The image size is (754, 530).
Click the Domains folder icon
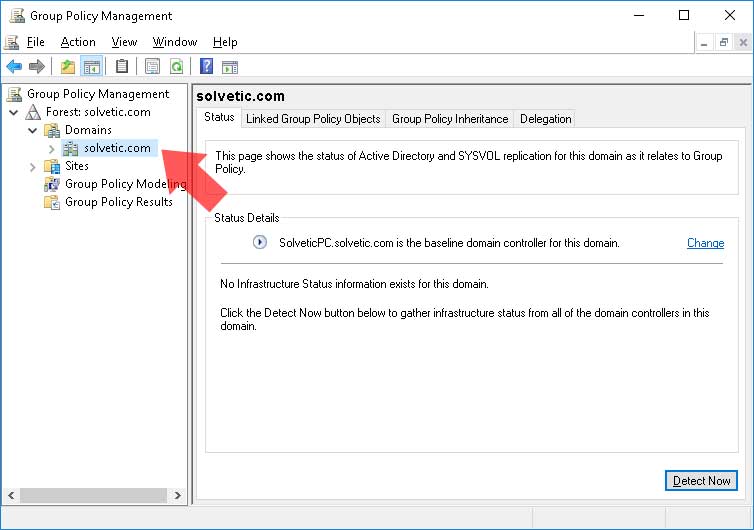52,130
